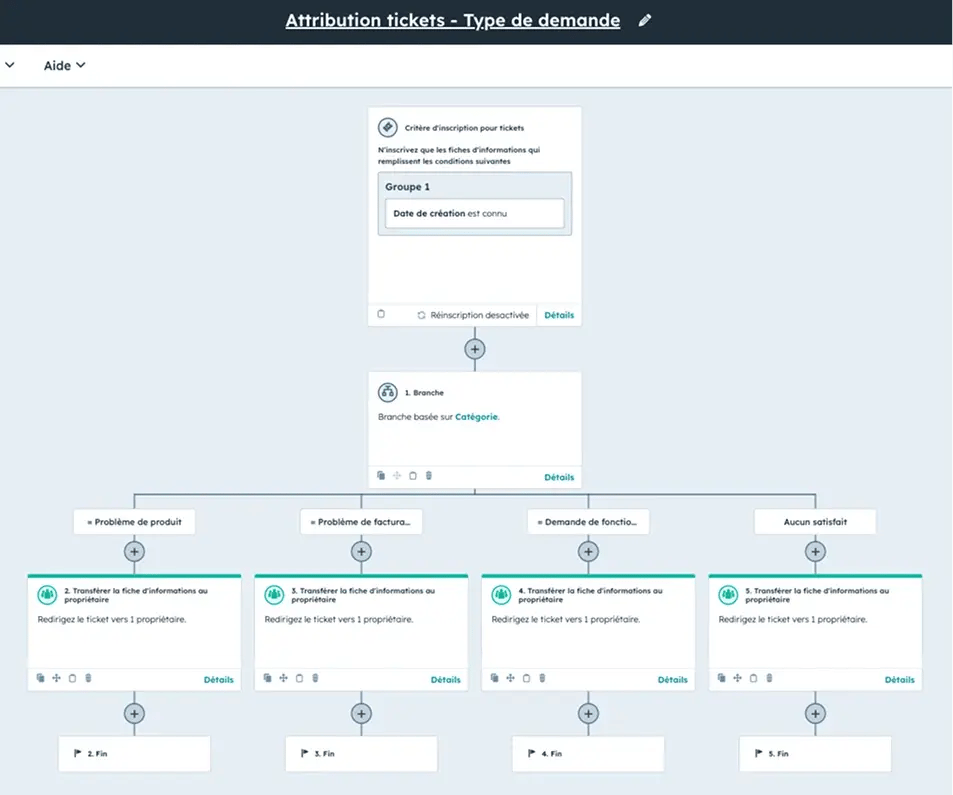
Task: Add an action under Aucun satisfait branch
Action: tap(815, 552)
